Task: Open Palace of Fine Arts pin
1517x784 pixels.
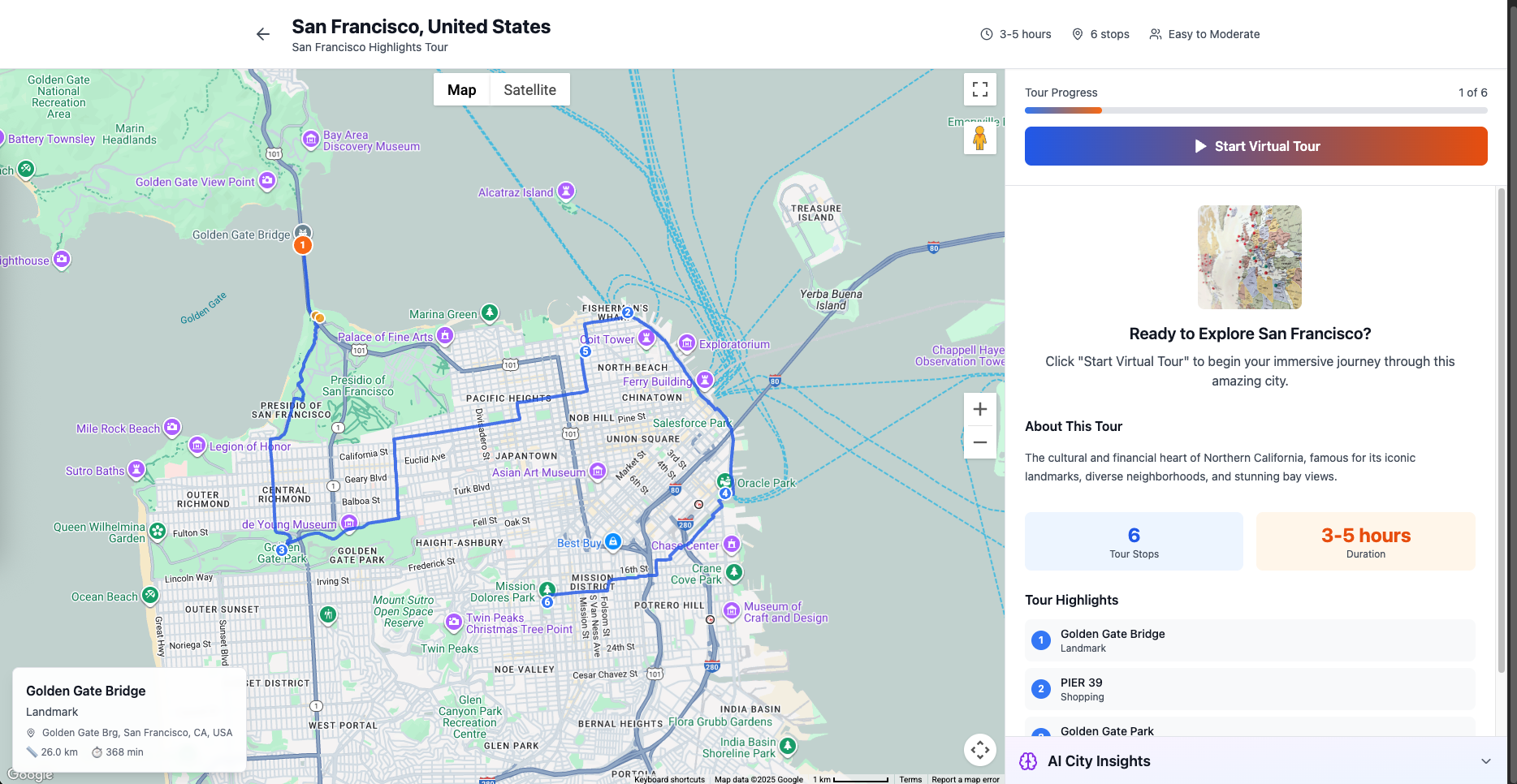Action: [445, 334]
